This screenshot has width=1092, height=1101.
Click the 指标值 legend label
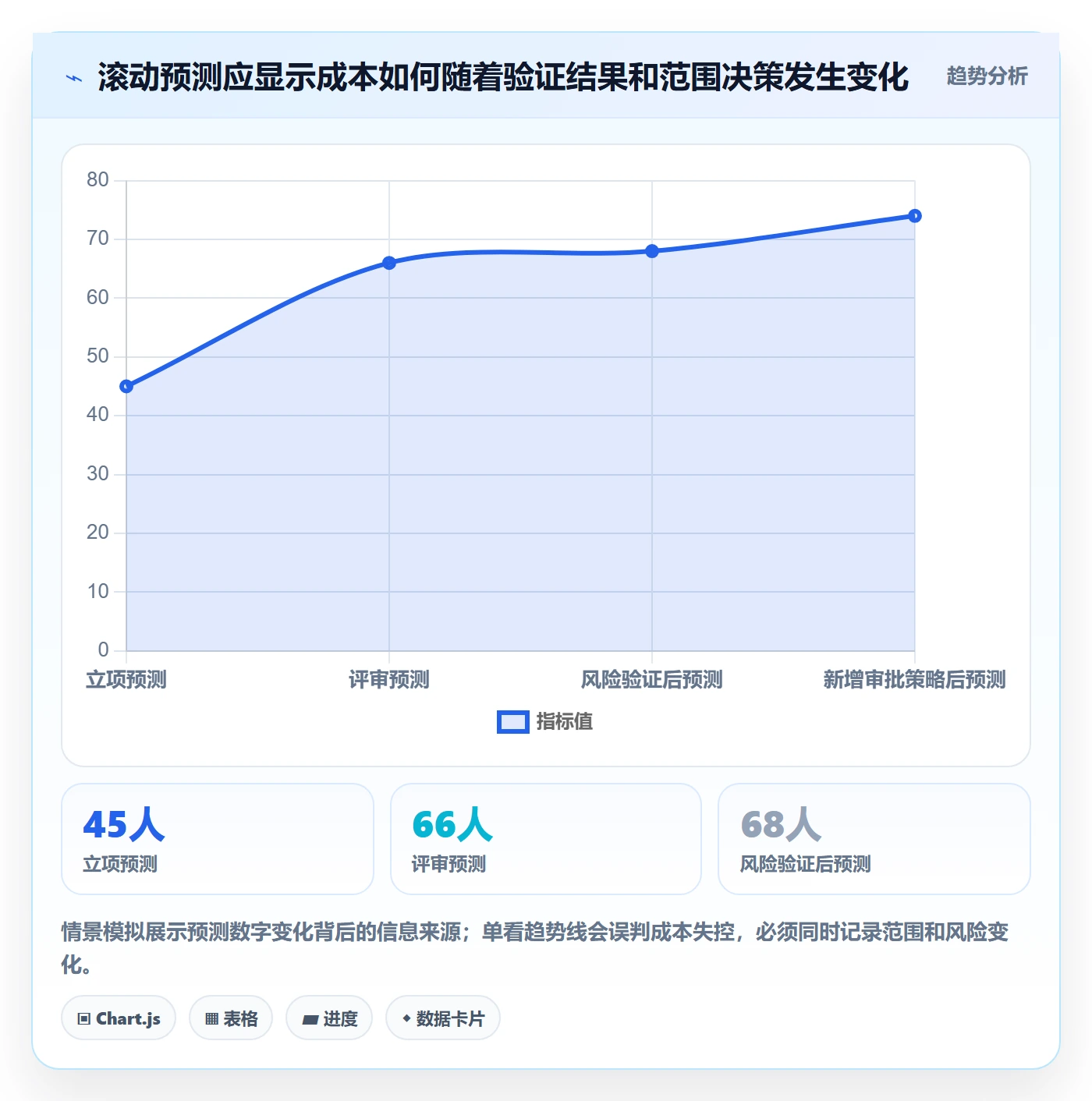(x=565, y=722)
